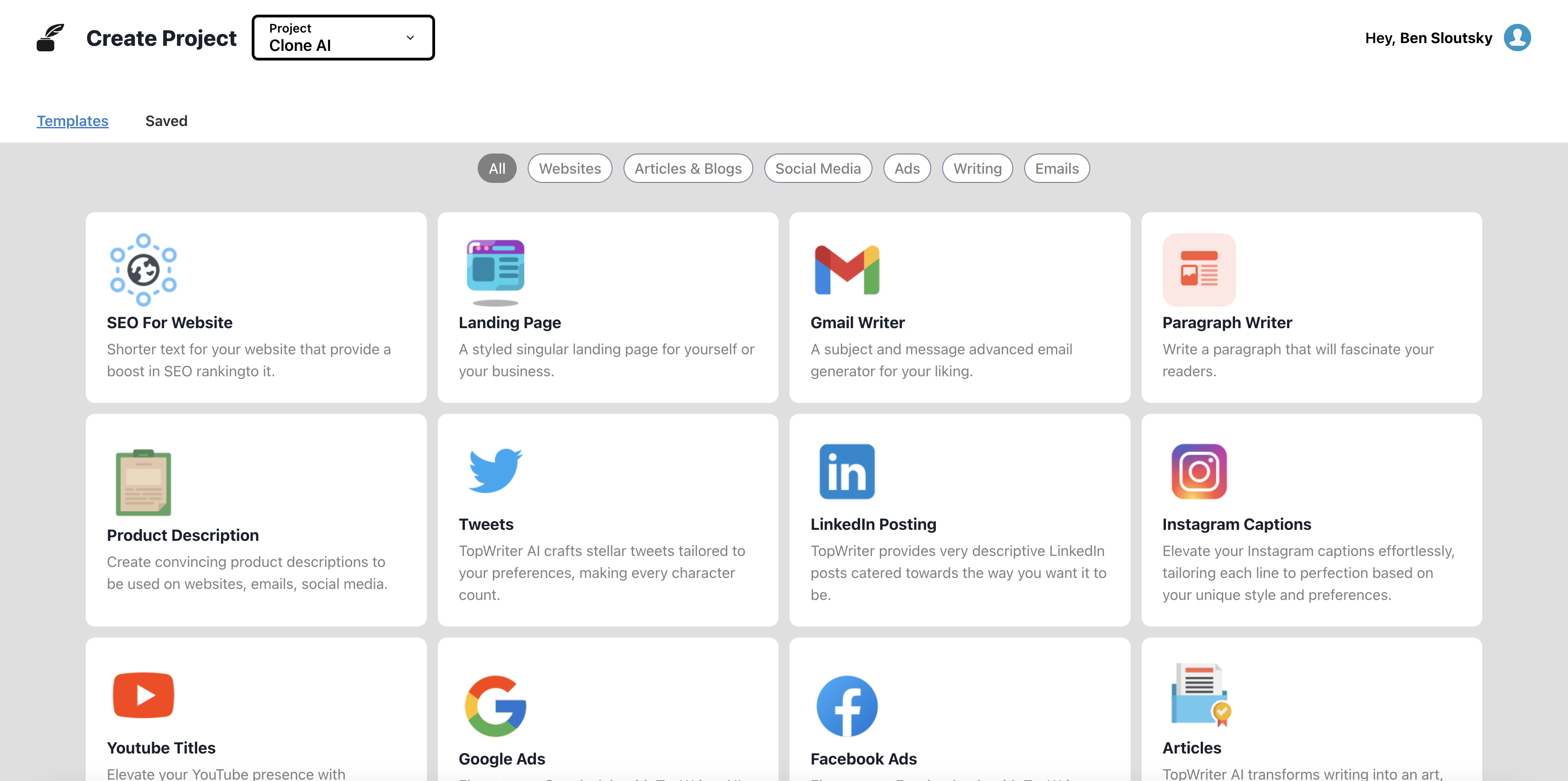The image size is (1568, 781).
Task: Open the Product Description template title
Action: (x=182, y=535)
